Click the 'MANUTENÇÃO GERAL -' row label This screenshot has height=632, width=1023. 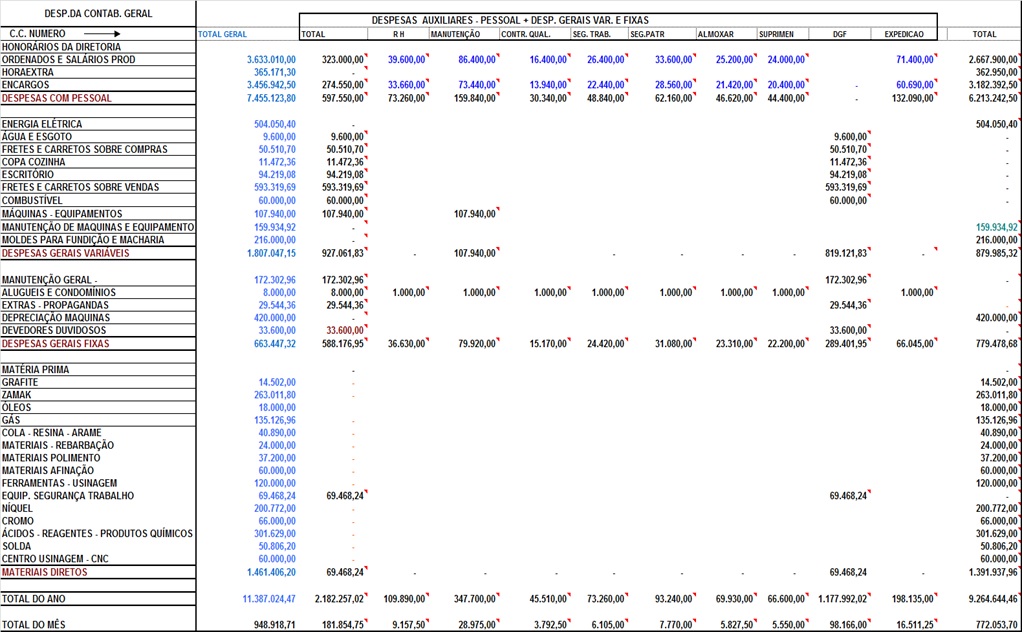[x=50, y=280]
